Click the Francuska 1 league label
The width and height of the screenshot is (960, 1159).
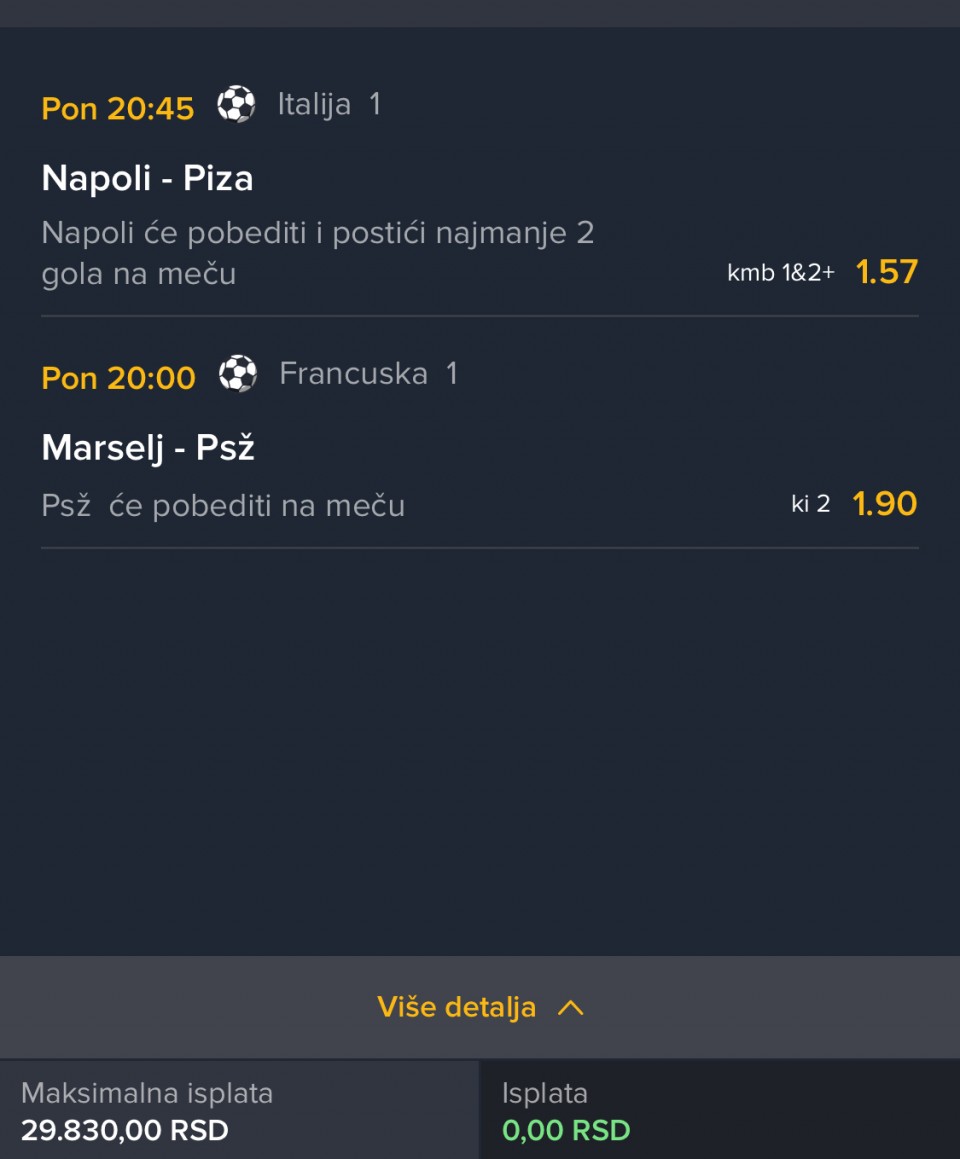point(368,374)
